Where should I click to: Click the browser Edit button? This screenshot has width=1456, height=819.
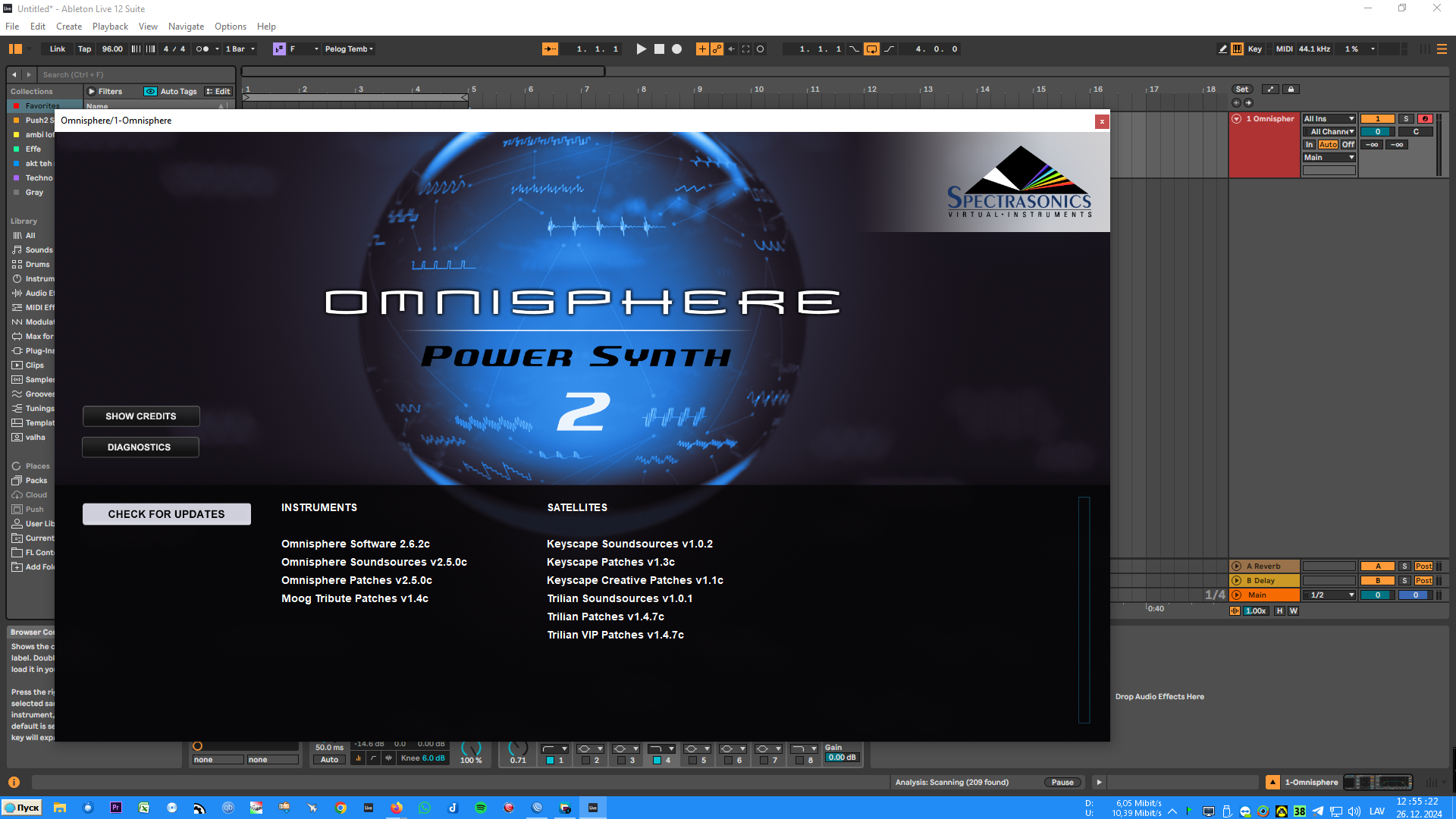pos(218,92)
